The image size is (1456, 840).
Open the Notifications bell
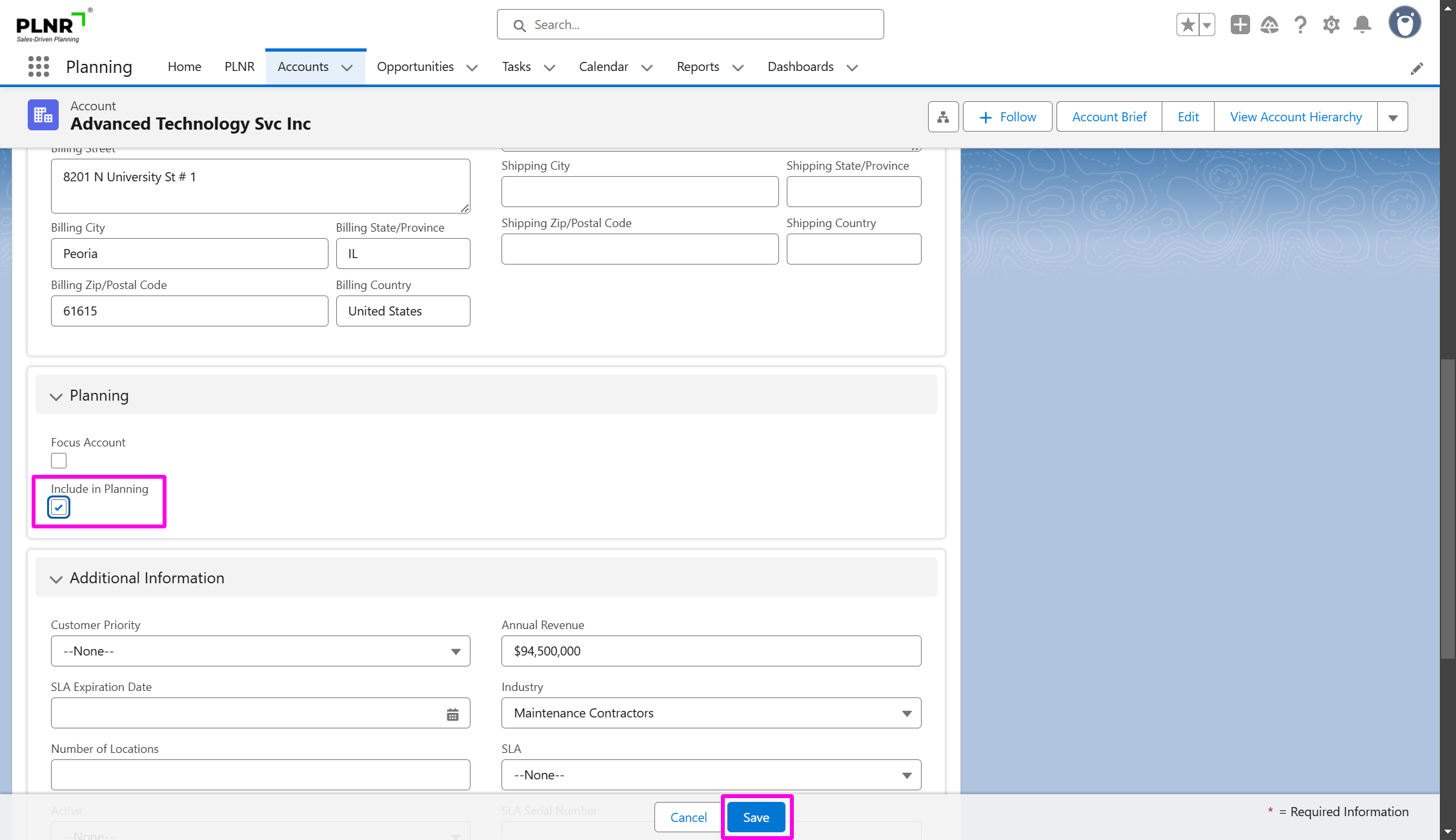tap(1362, 25)
